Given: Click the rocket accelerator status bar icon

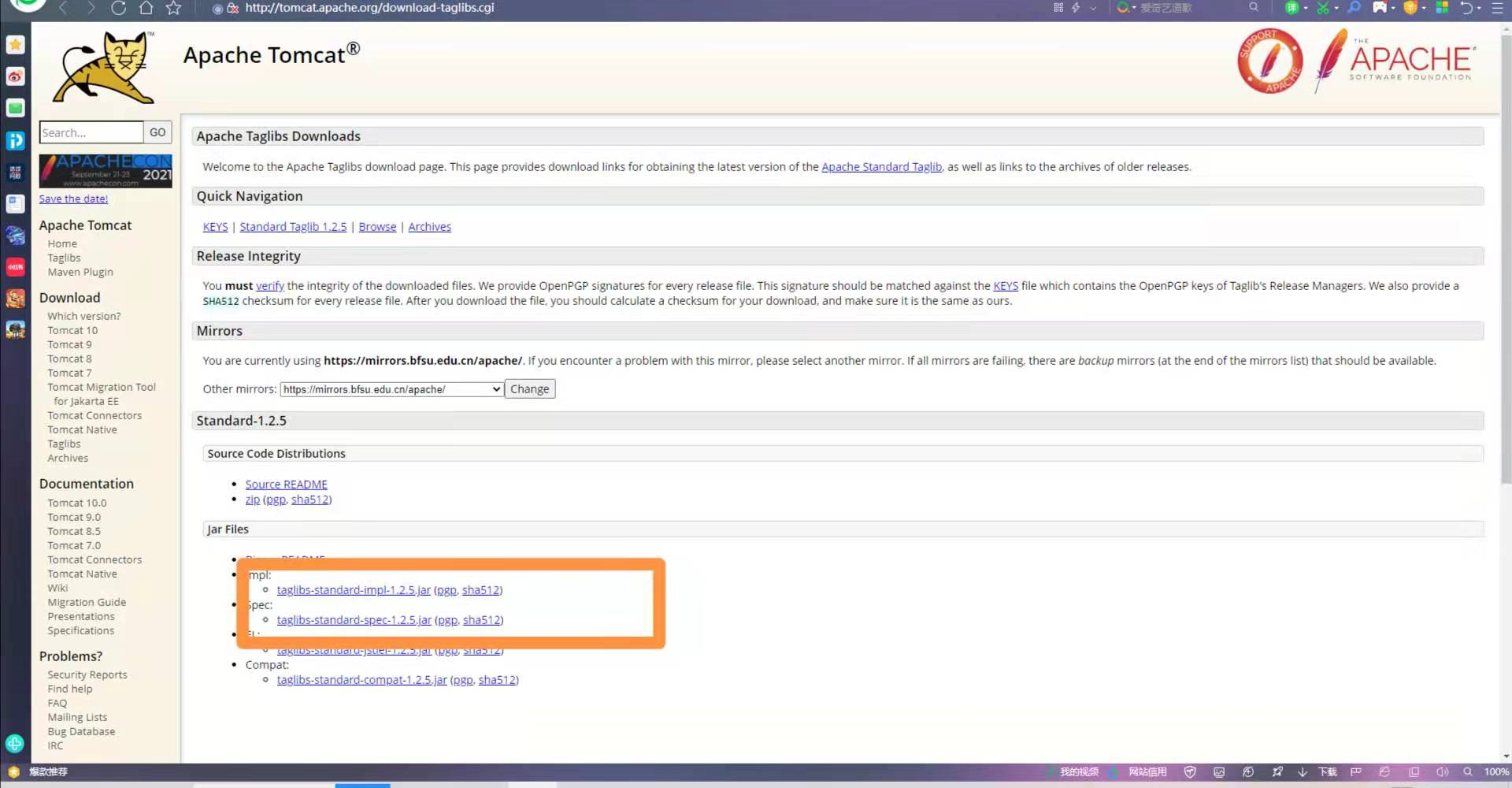Looking at the screenshot, I should [1277, 772].
